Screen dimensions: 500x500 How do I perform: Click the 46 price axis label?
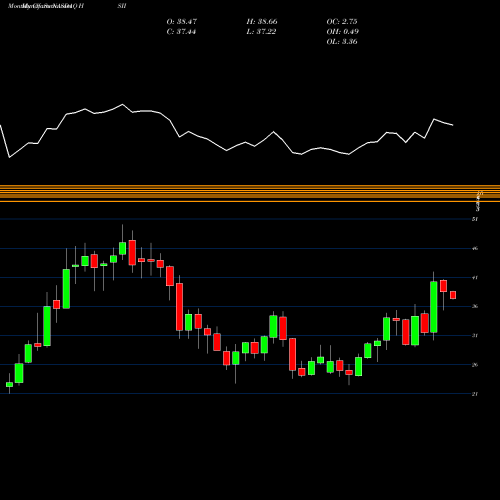point(475,248)
